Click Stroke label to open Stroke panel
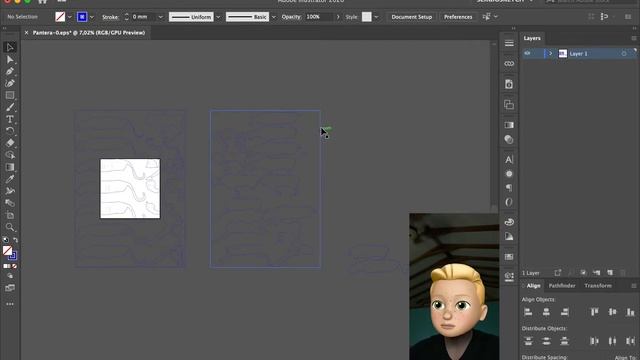The height and width of the screenshot is (360, 640). click(110, 17)
